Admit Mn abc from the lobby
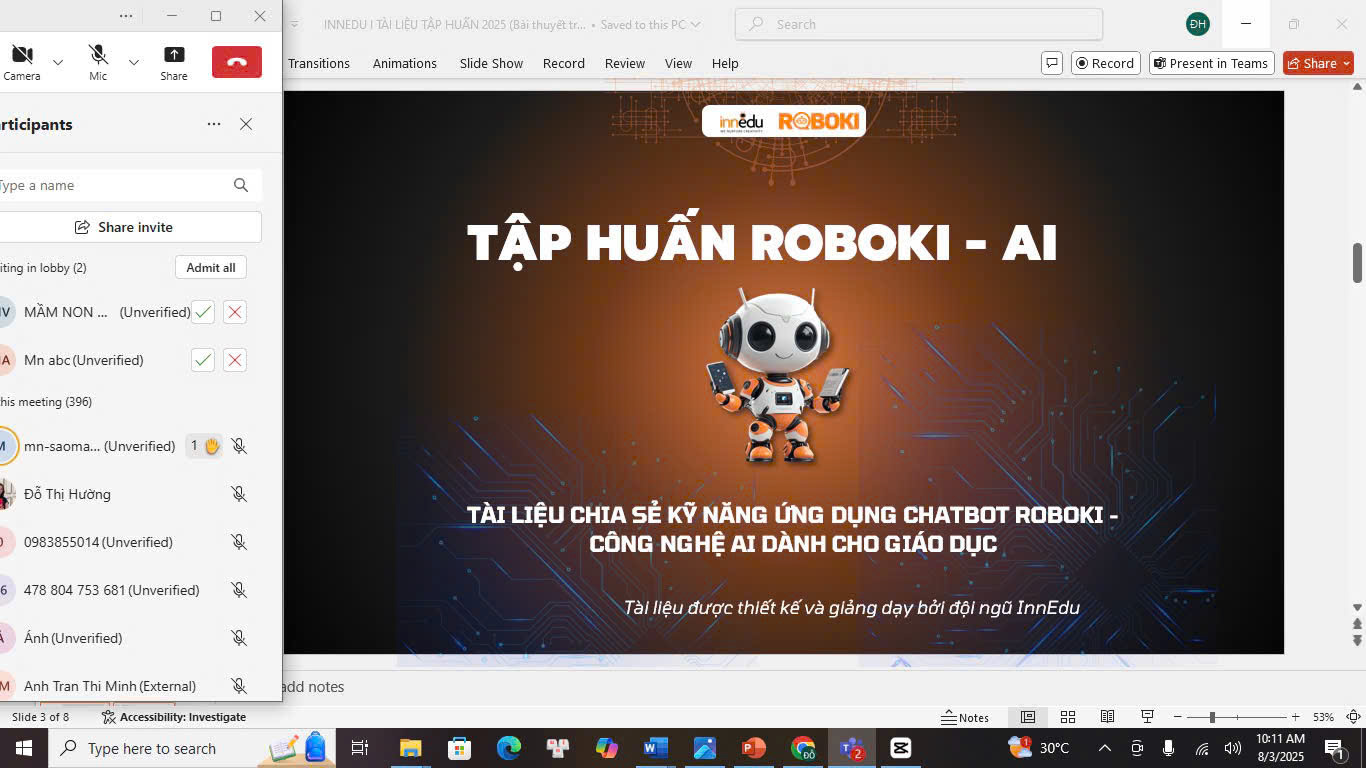Screen dimensions: 1366x768 pyautogui.click(x=203, y=360)
